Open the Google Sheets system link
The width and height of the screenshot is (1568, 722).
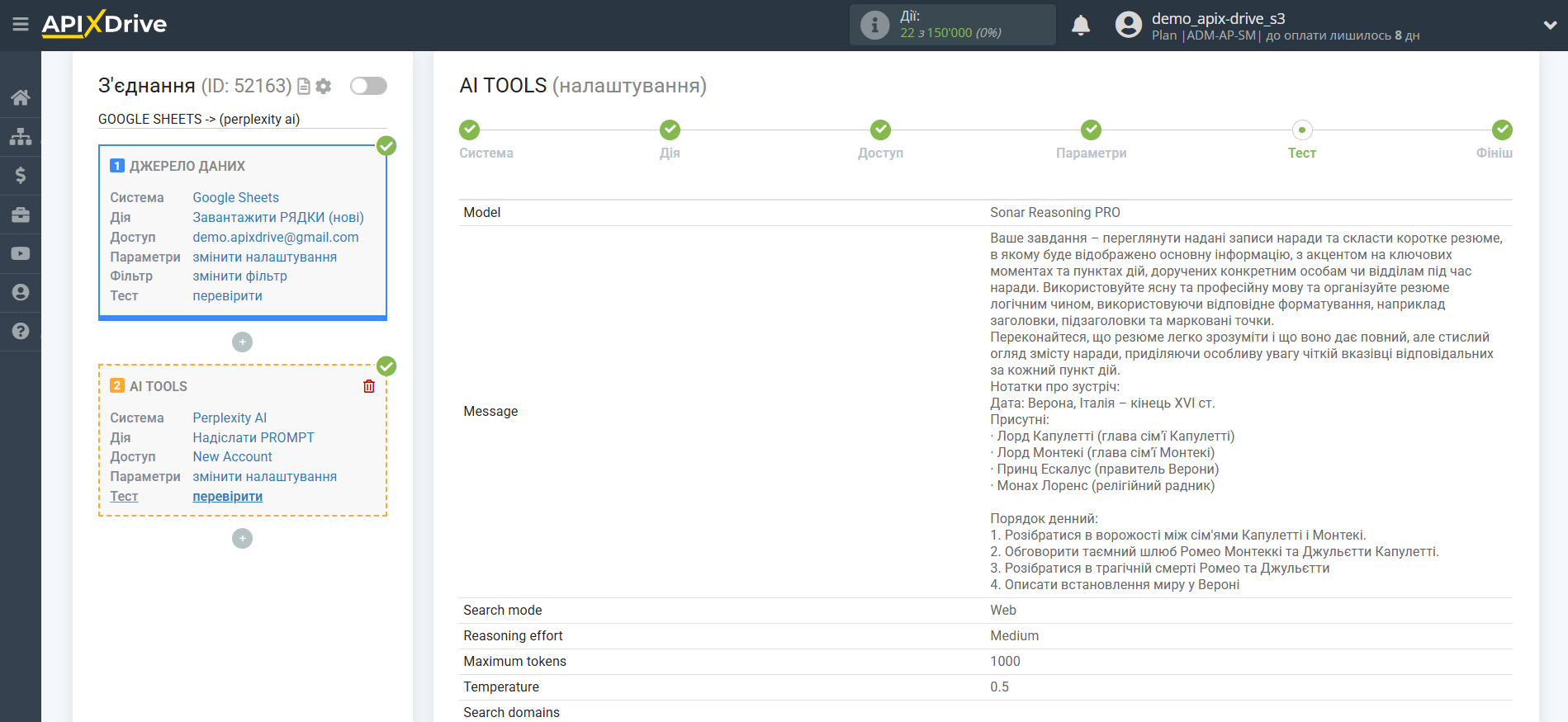pyautogui.click(x=235, y=198)
